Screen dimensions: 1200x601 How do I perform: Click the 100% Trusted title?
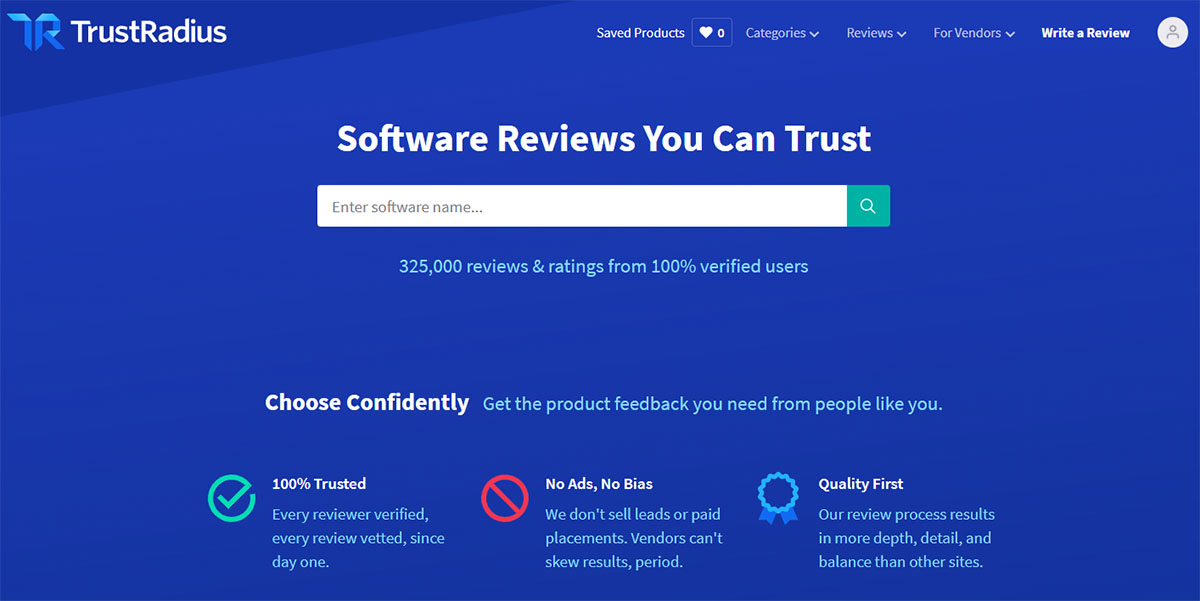tap(319, 483)
